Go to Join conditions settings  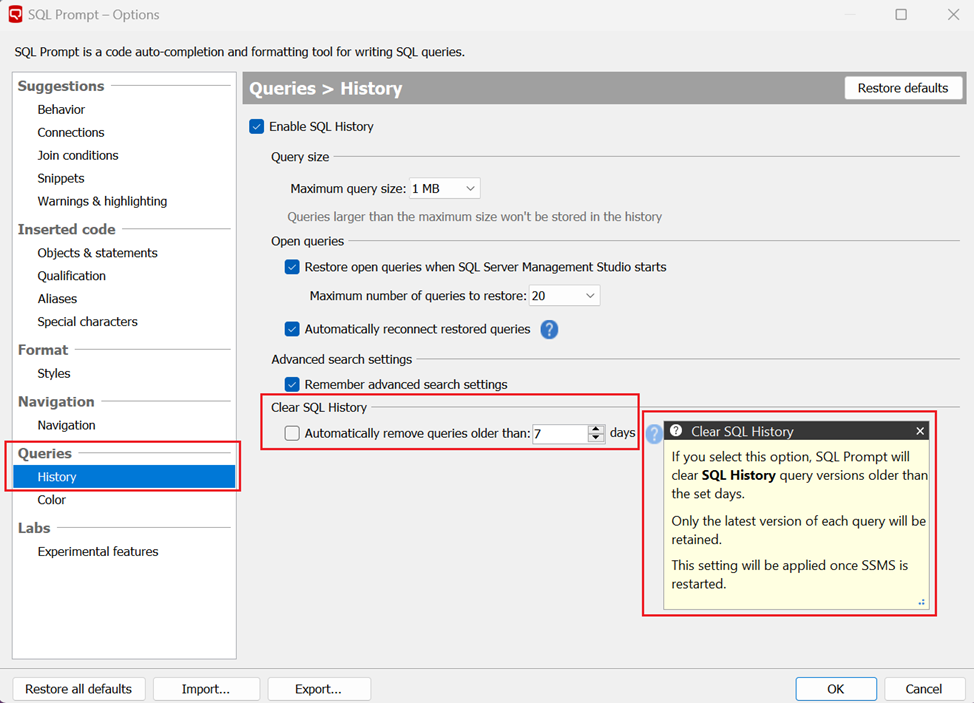pos(78,155)
